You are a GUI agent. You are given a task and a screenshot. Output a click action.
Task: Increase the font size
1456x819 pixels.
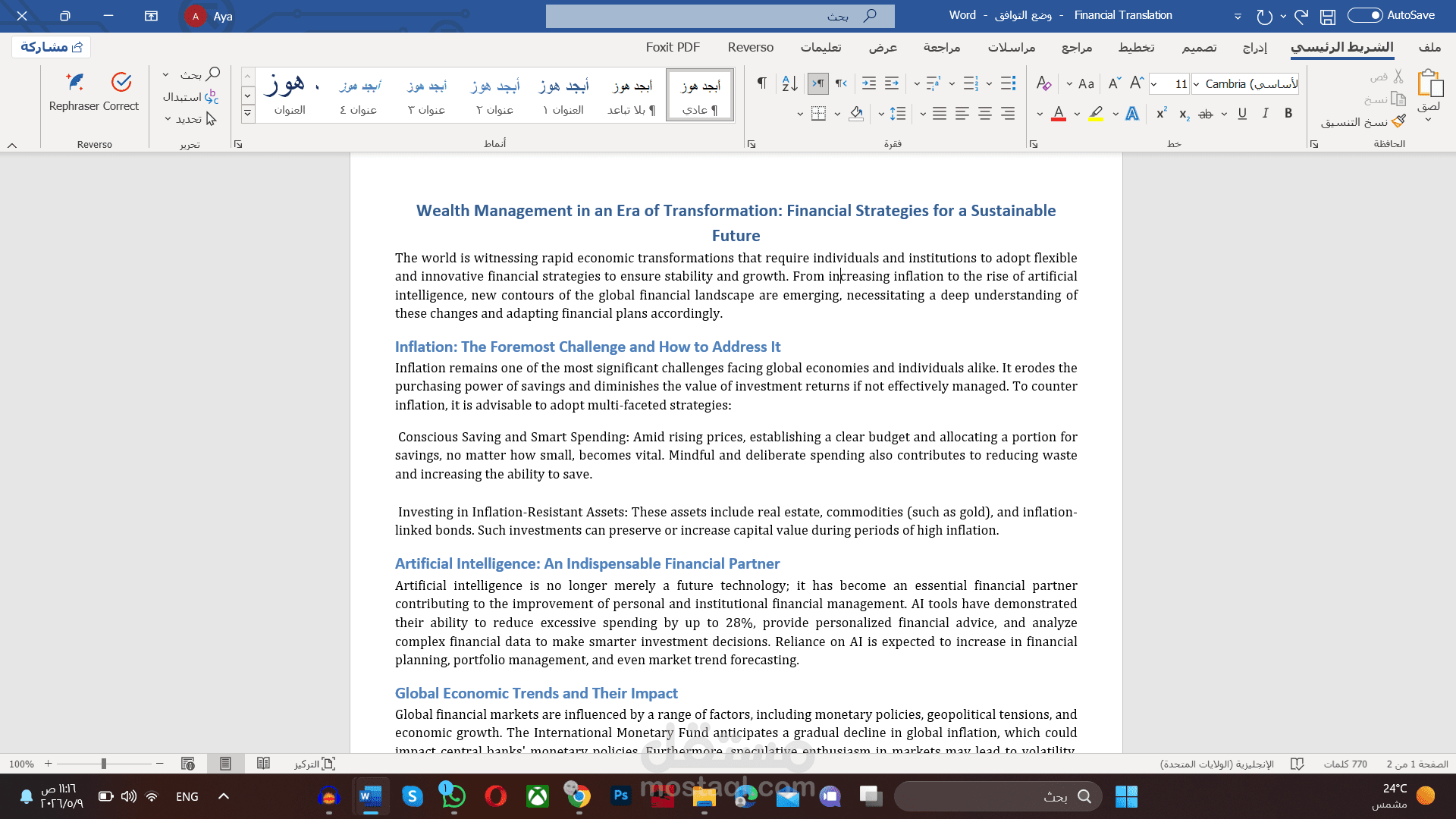pos(1137,83)
